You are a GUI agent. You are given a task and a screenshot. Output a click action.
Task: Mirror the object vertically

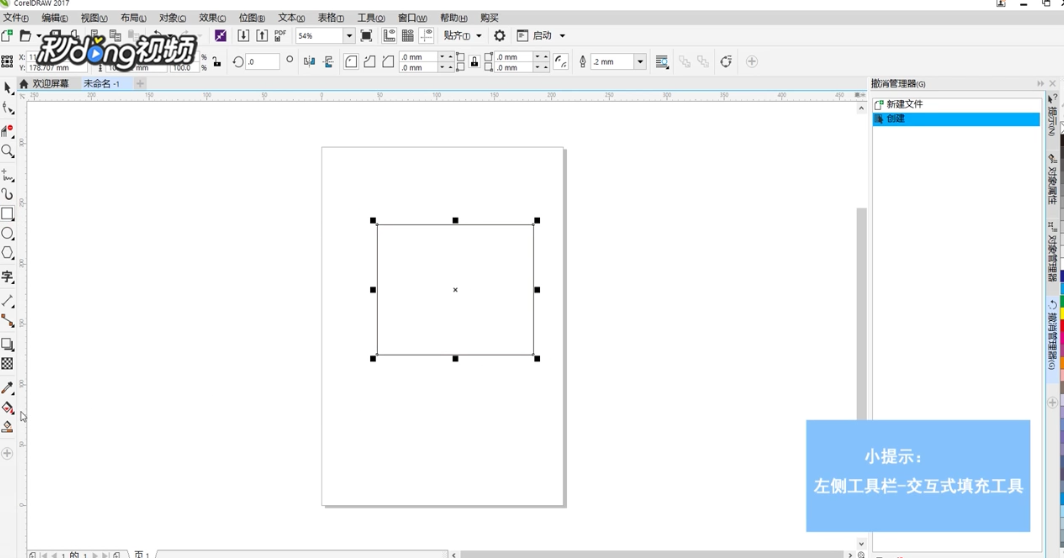click(x=328, y=62)
